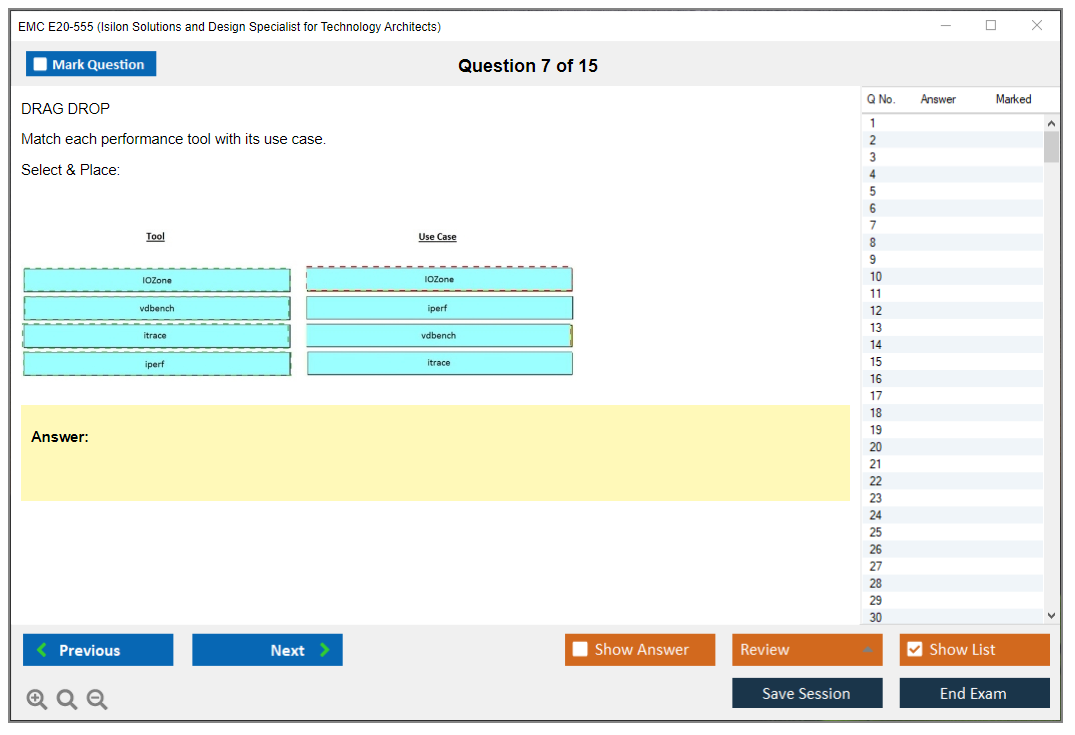Select the vdbench tool box

pyautogui.click(x=157, y=308)
